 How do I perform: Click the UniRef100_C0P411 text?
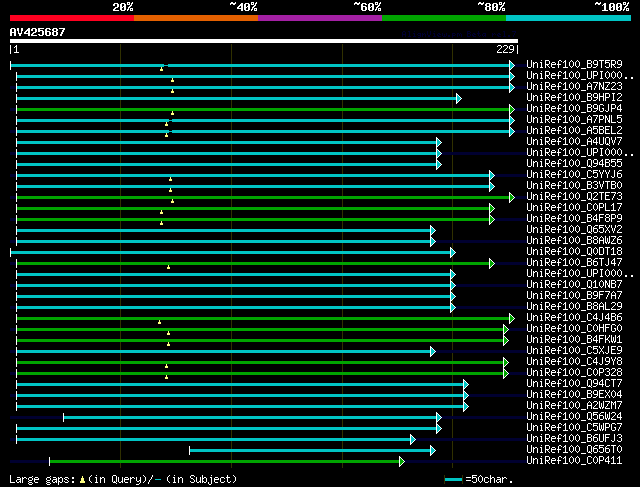pos(574,460)
